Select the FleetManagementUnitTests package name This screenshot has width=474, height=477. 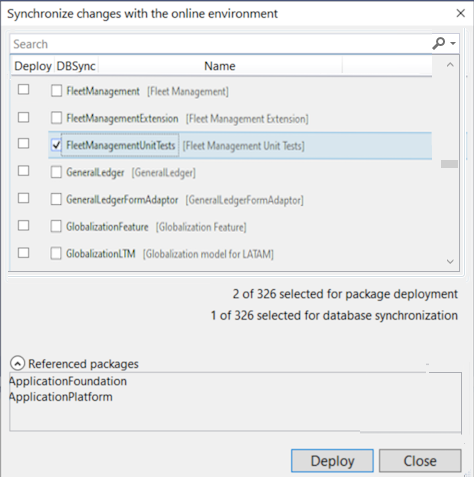click(x=120, y=145)
